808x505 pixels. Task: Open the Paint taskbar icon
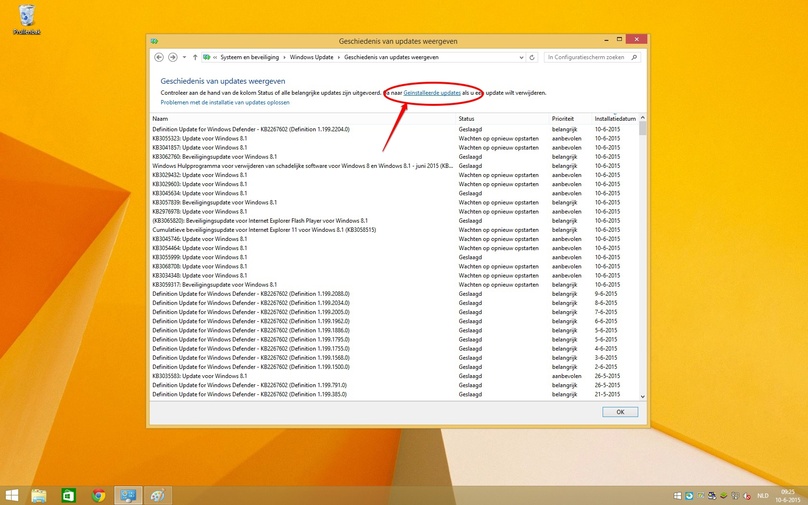(x=158, y=496)
